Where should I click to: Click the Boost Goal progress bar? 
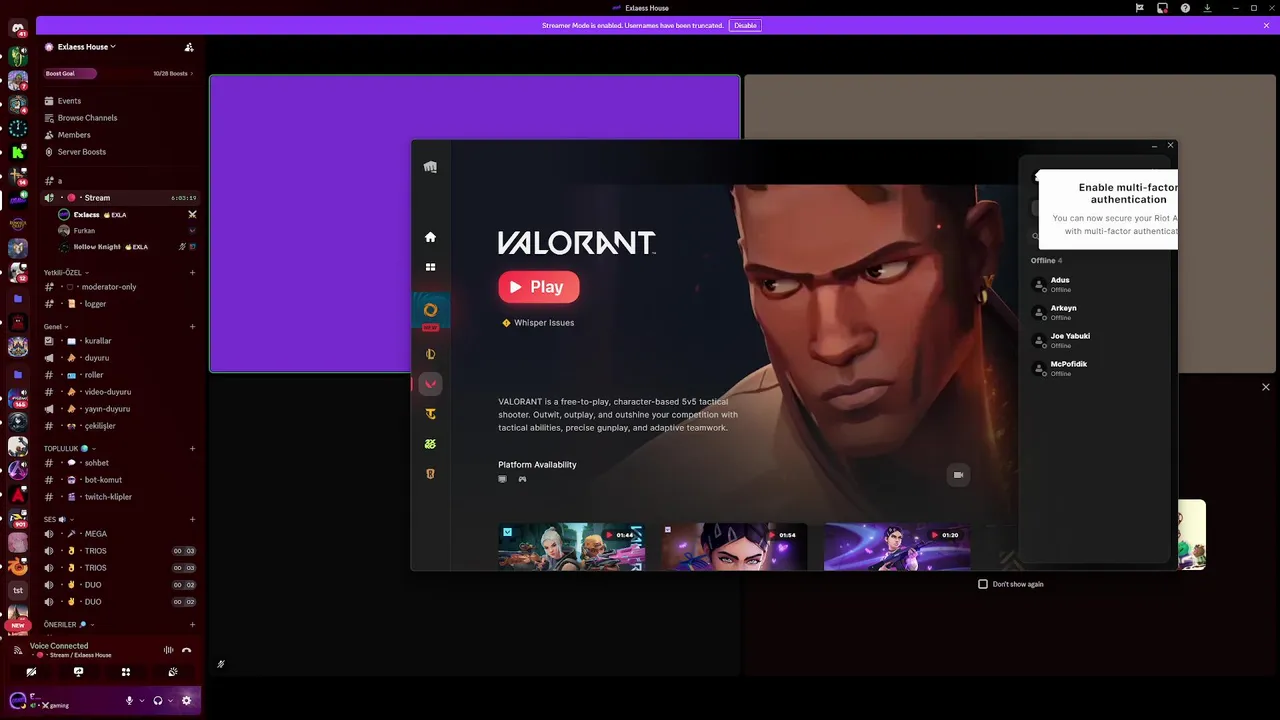[120, 74]
